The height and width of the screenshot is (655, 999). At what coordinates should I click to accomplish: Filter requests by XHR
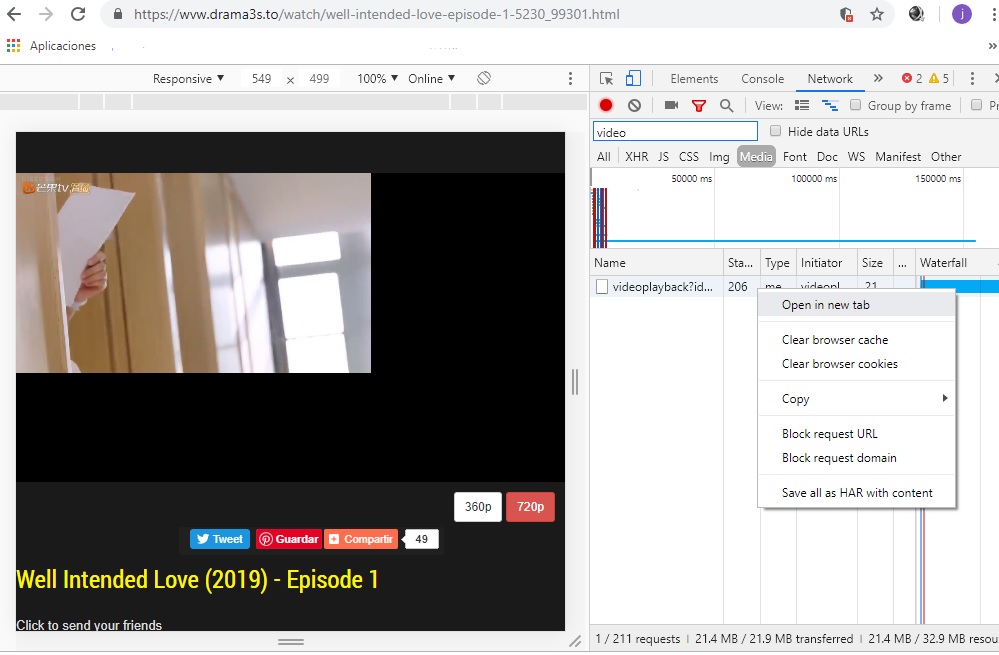[636, 157]
